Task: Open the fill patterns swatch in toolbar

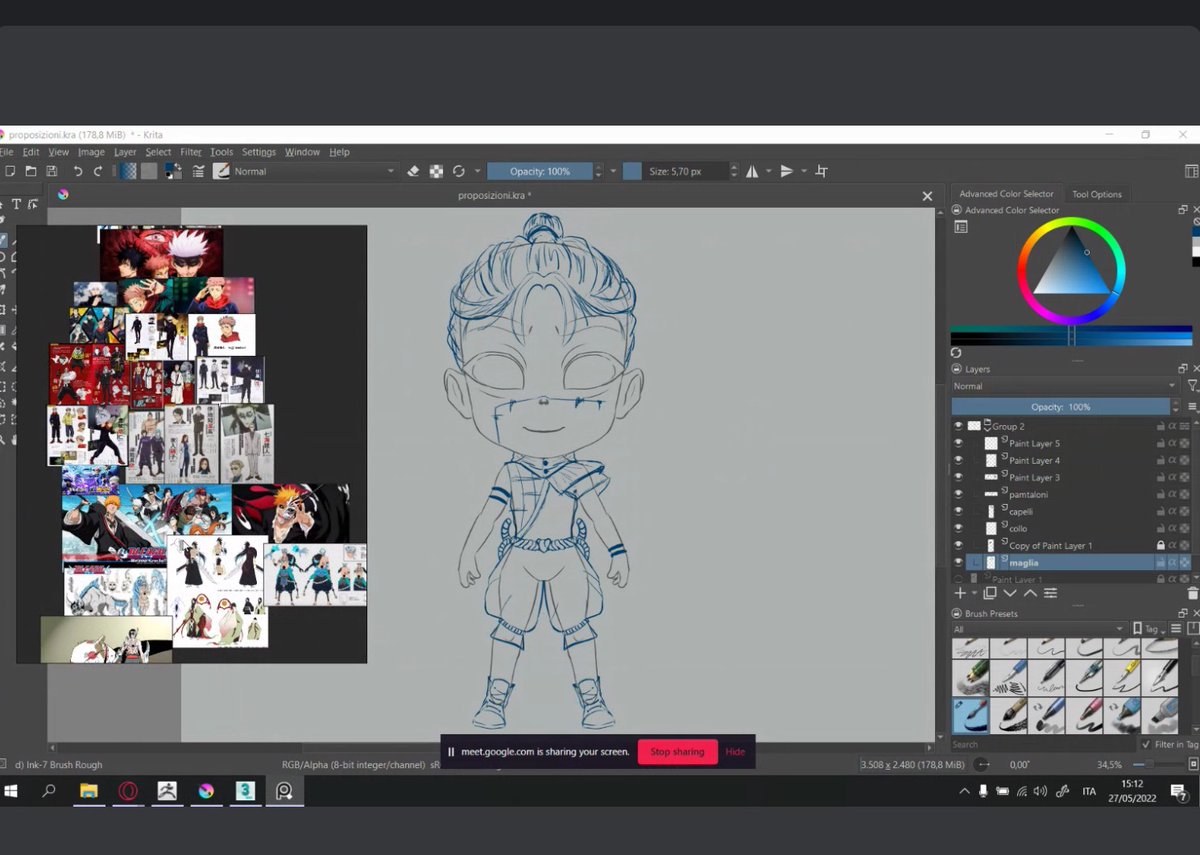Action: pyautogui.click(x=149, y=171)
